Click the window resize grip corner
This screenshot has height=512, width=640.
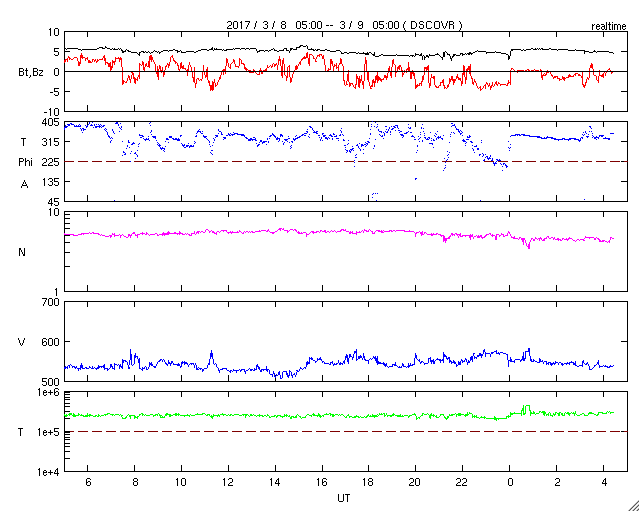tap(634, 506)
